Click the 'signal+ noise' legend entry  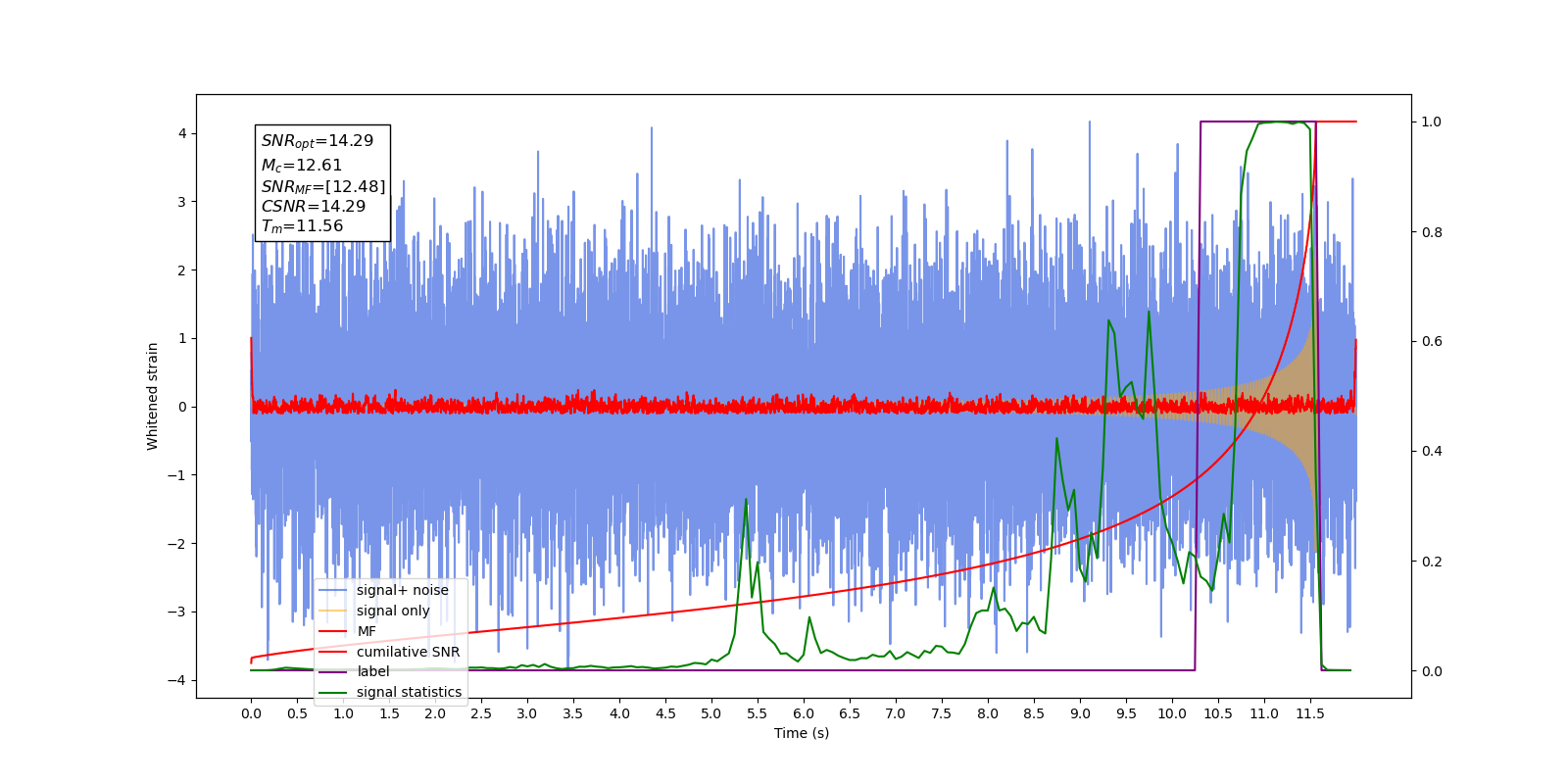click(x=383, y=590)
